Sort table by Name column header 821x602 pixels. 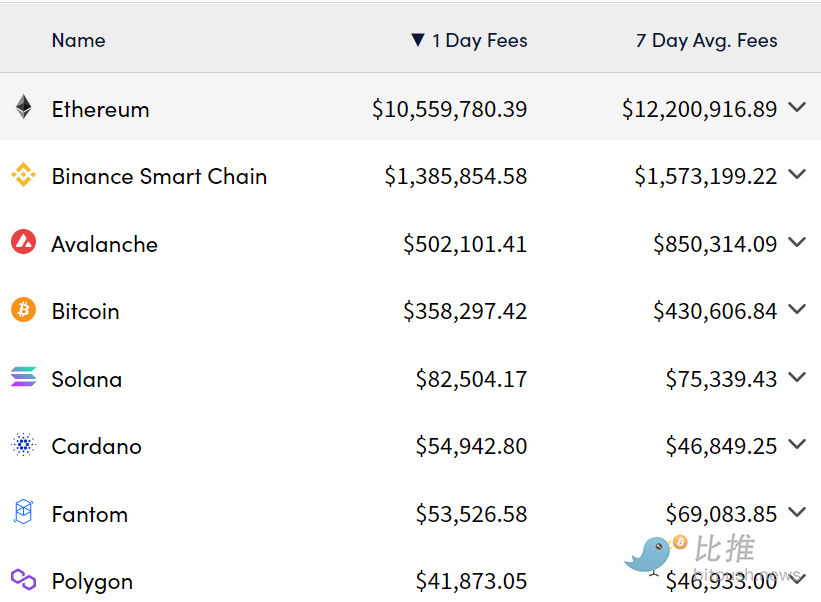click(x=79, y=40)
